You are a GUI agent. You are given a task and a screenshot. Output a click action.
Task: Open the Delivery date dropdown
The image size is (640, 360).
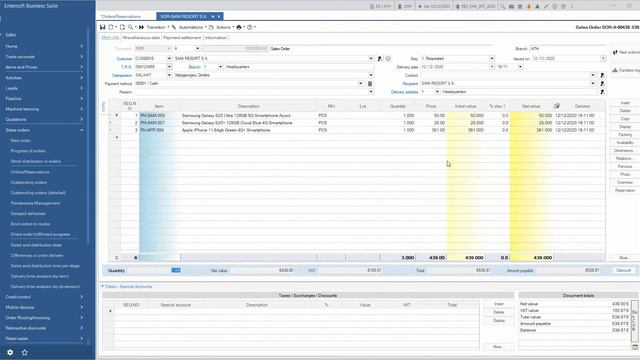(492, 67)
